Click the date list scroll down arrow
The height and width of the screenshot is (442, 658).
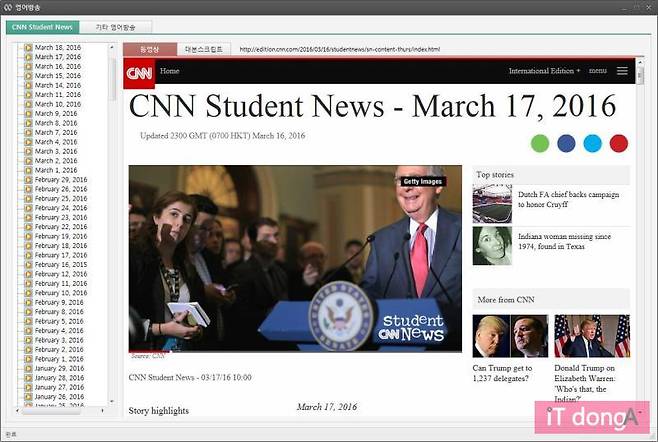tap(112, 401)
